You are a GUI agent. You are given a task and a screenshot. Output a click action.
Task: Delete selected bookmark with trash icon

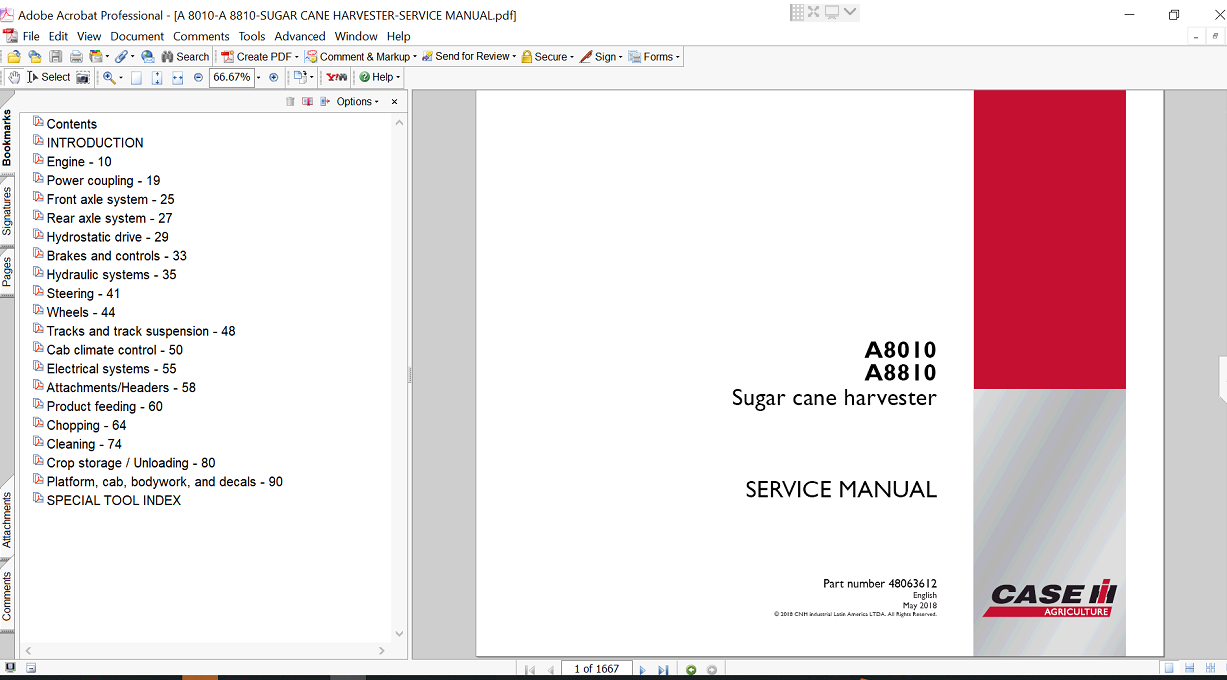pyautogui.click(x=290, y=100)
